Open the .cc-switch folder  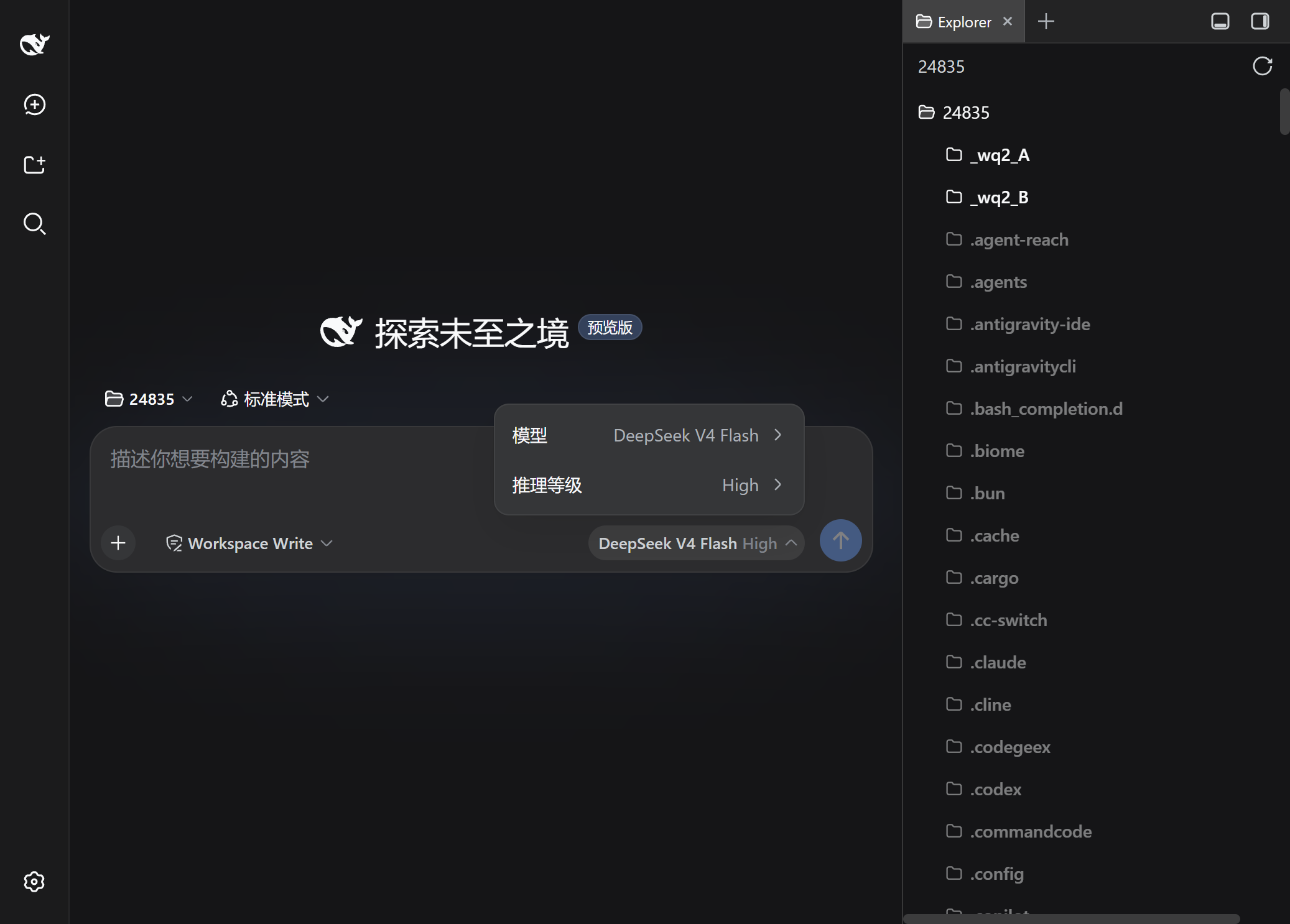click(x=996, y=620)
